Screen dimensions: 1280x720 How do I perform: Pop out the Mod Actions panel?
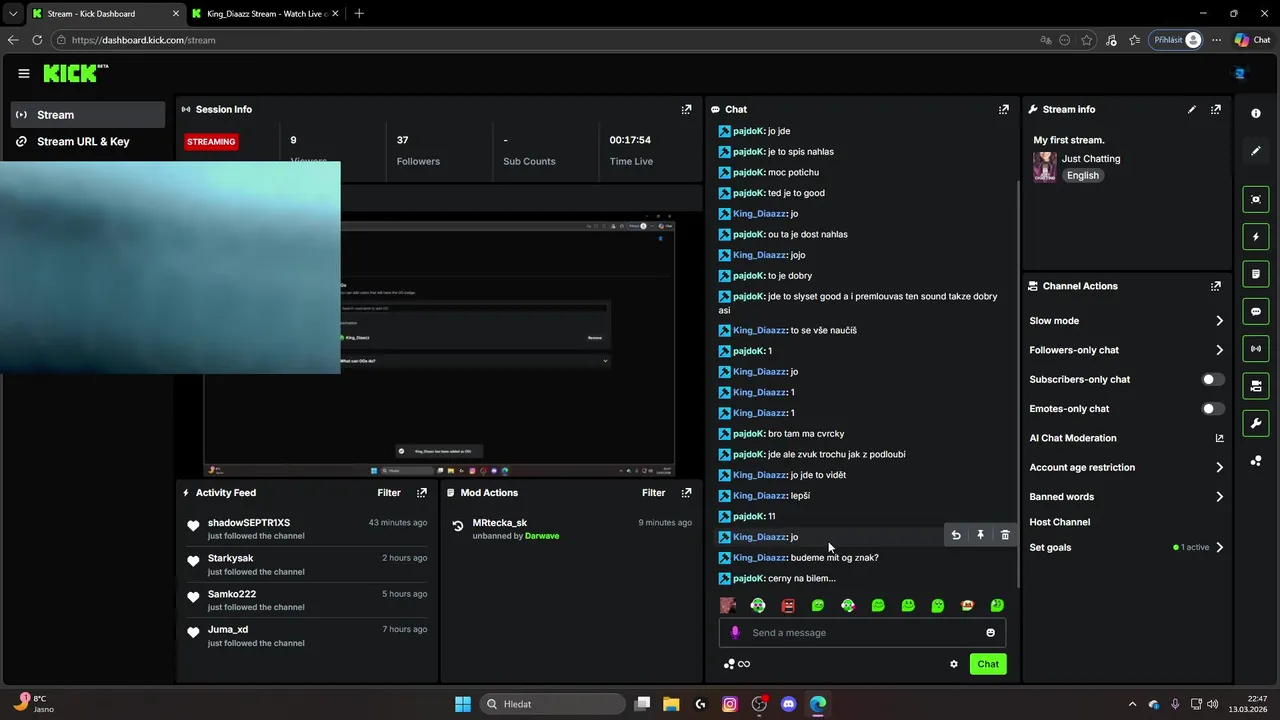[x=686, y=492]
